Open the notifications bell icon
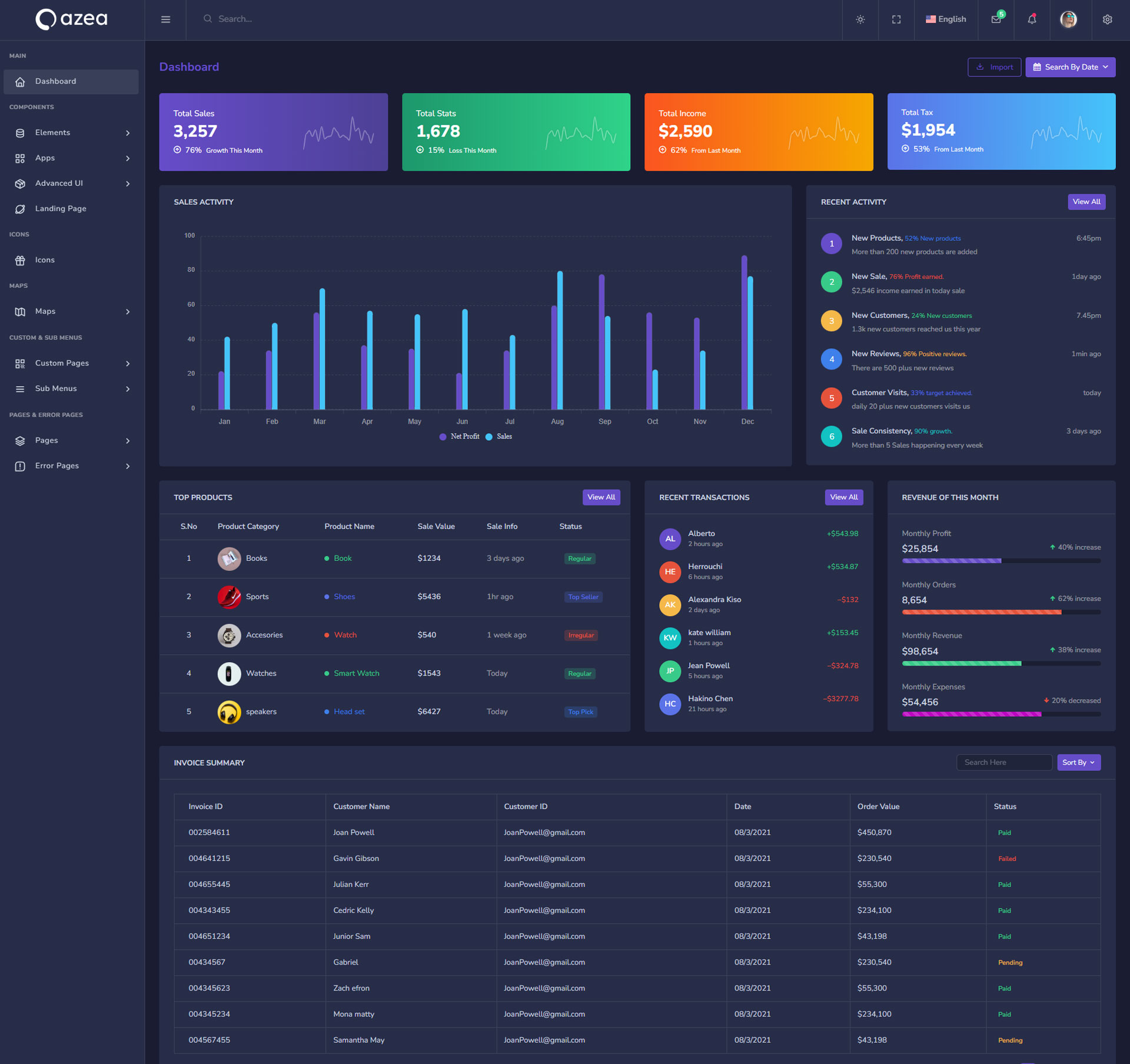The height and width of the screenshot is (1064, 1130). (1031, 19)
